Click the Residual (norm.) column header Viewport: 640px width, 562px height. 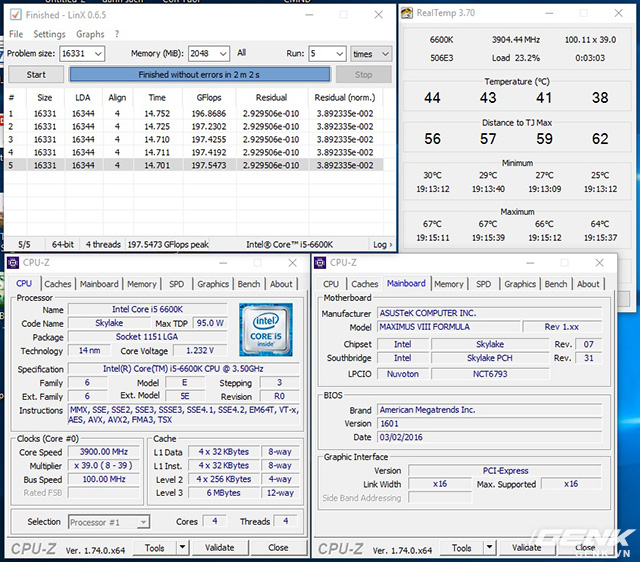pos(345,98)
